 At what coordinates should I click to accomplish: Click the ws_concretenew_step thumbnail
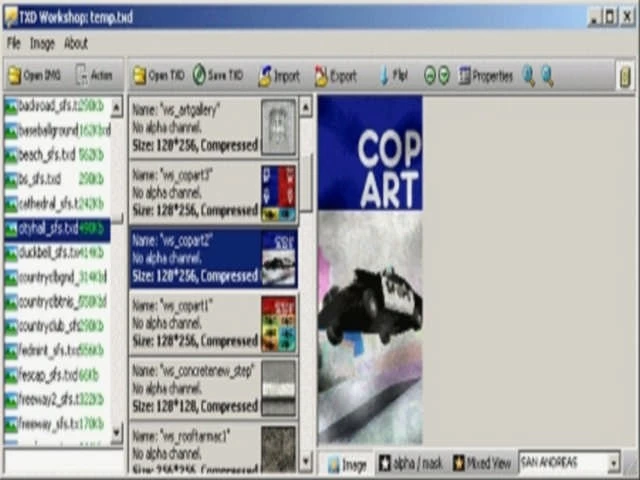(x=279, y=389)
